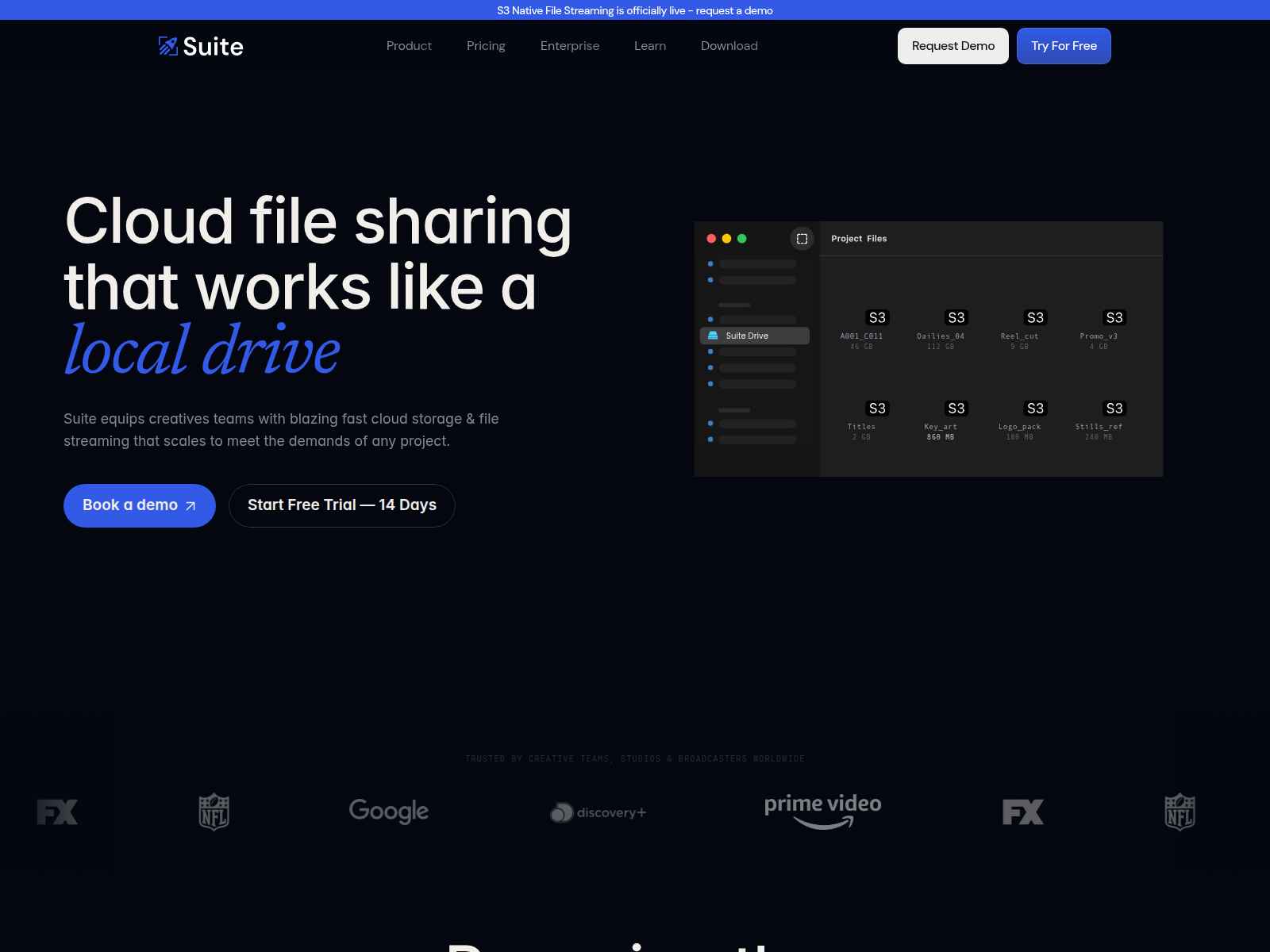The image size is (1270, 952).
Task: Click the Project Files heading text
Action: pyautogui.click(x=859, y=239)
